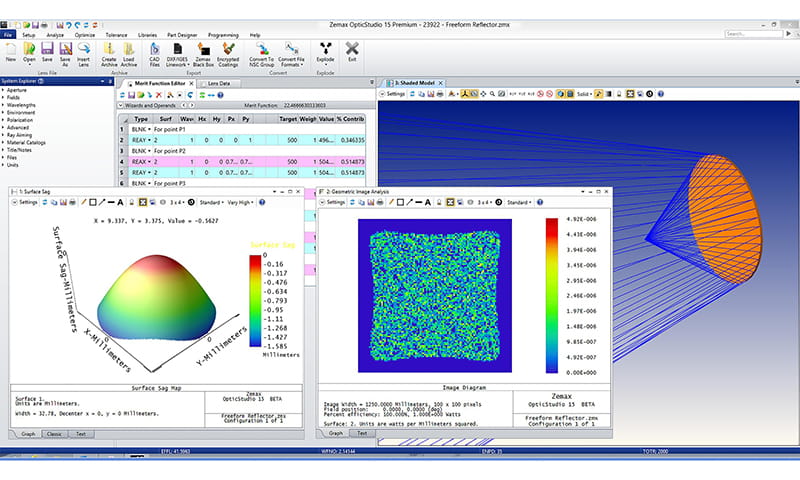The image size is (800, 480).
Task: Click Create Archive in the ribbon
Action: tap(109, 54)
